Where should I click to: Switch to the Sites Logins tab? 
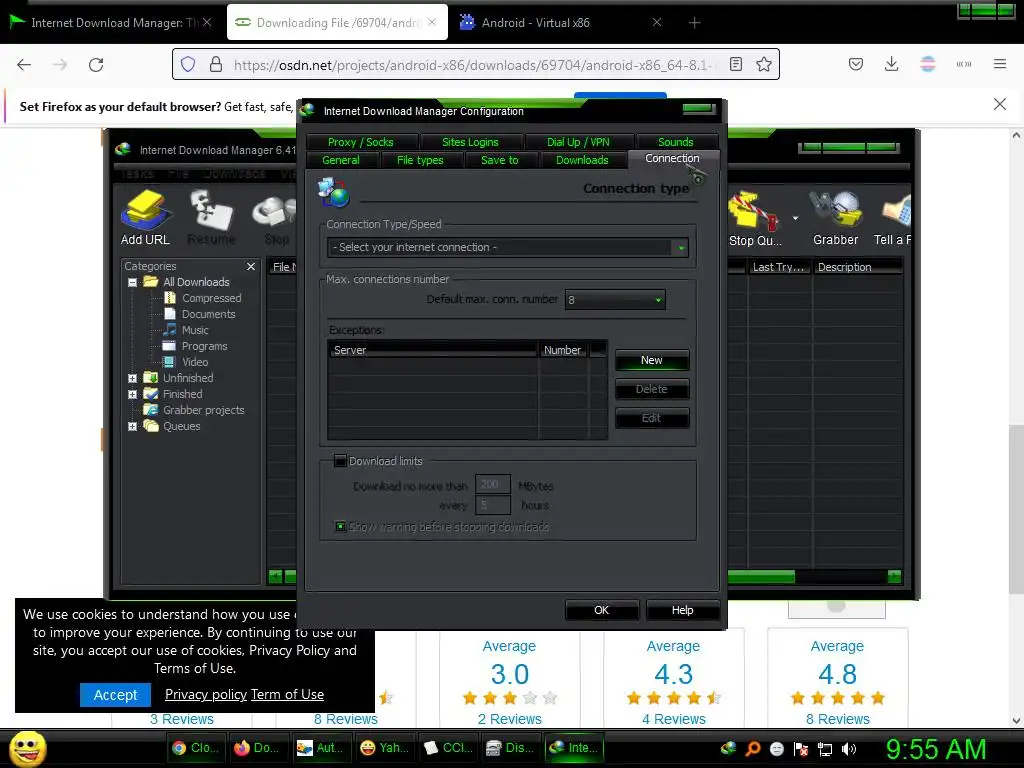470,142
